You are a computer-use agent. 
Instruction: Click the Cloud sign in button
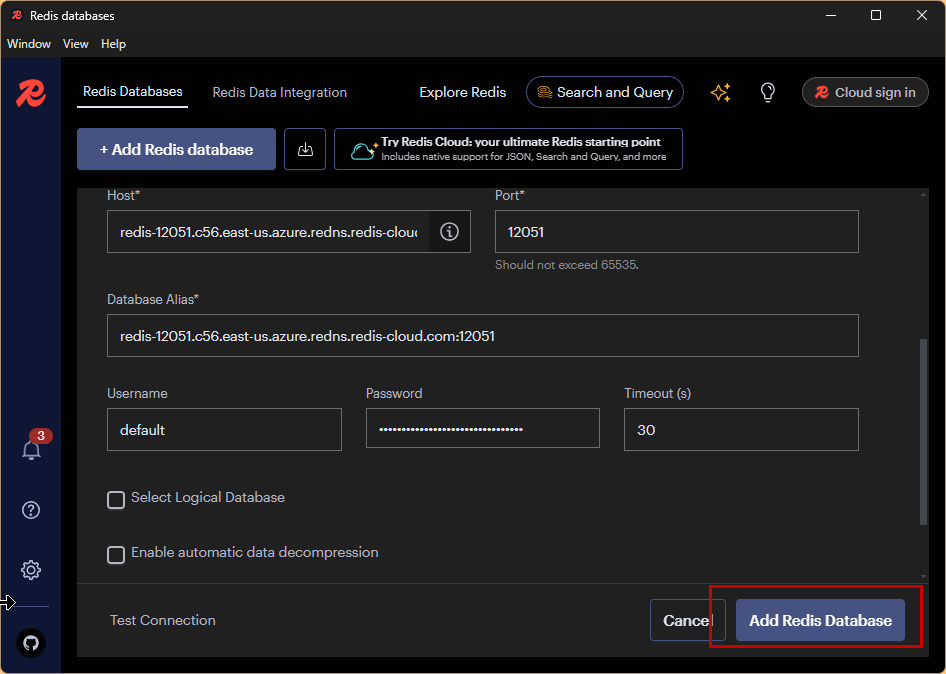click(865, 92)
